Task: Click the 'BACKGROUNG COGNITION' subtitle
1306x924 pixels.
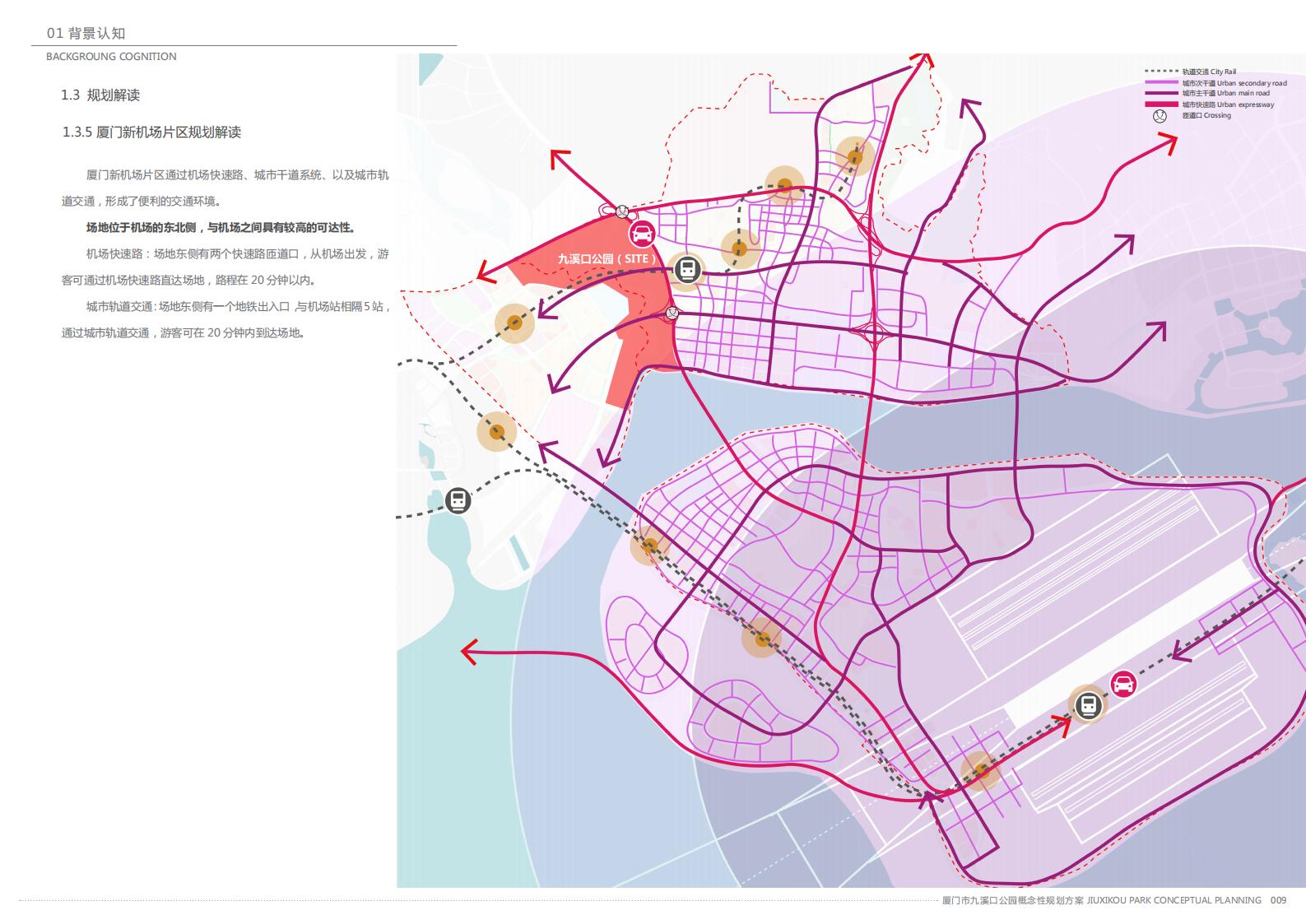Action: point(111,57)
